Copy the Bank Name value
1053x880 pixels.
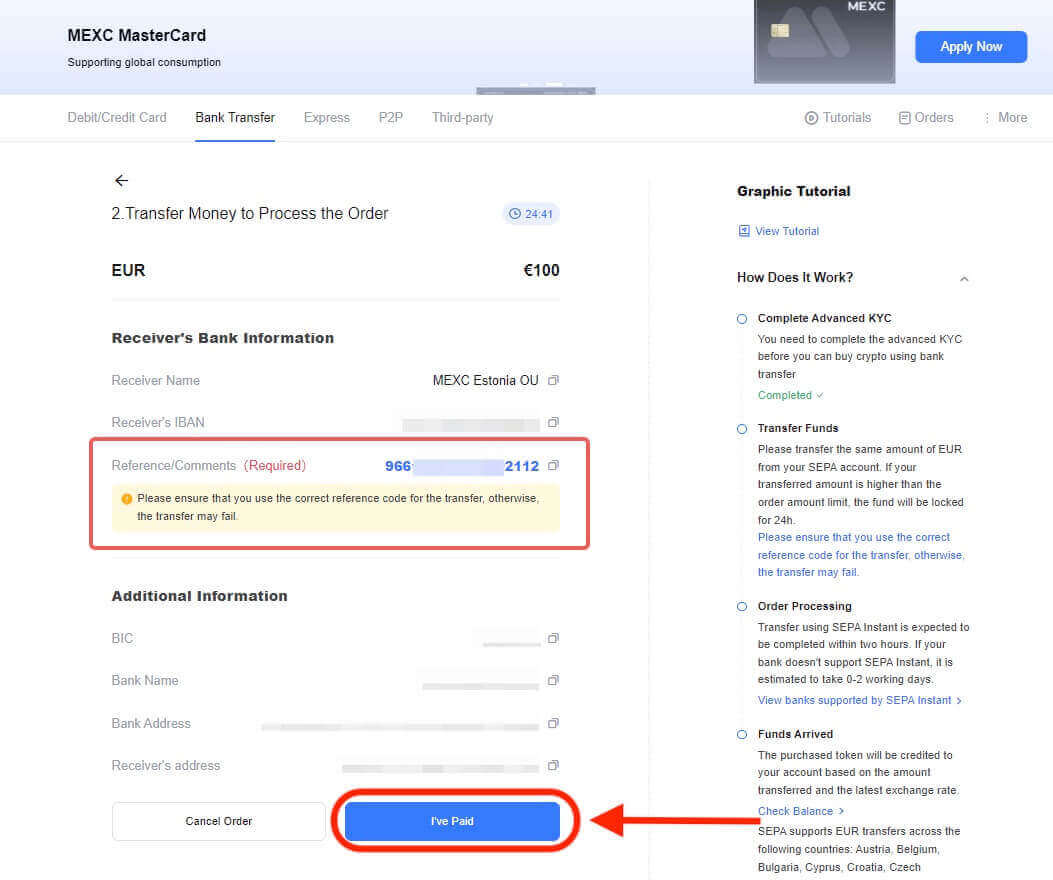click(553, 680)
